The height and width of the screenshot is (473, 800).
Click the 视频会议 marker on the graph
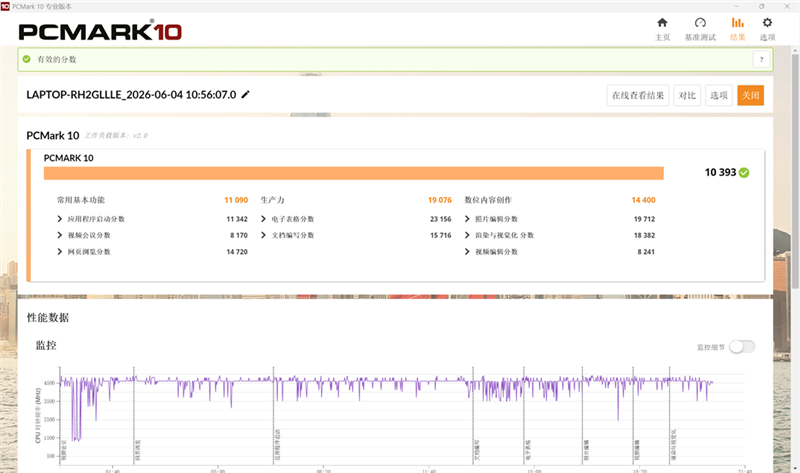tap(63, 451)
